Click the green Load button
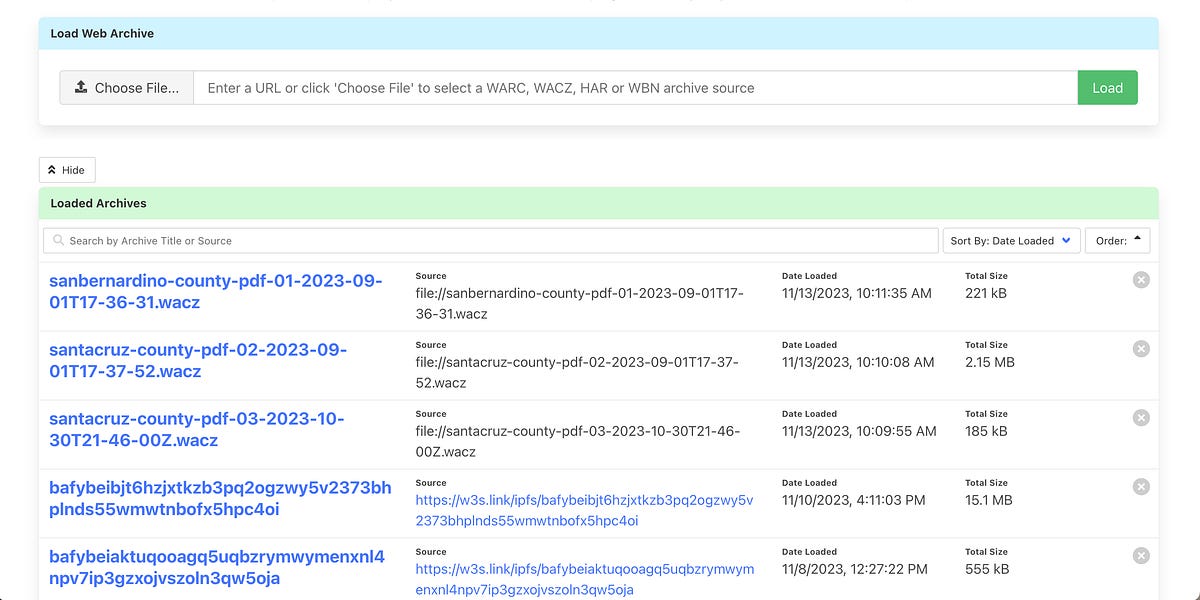 (x=1107, y=87)
